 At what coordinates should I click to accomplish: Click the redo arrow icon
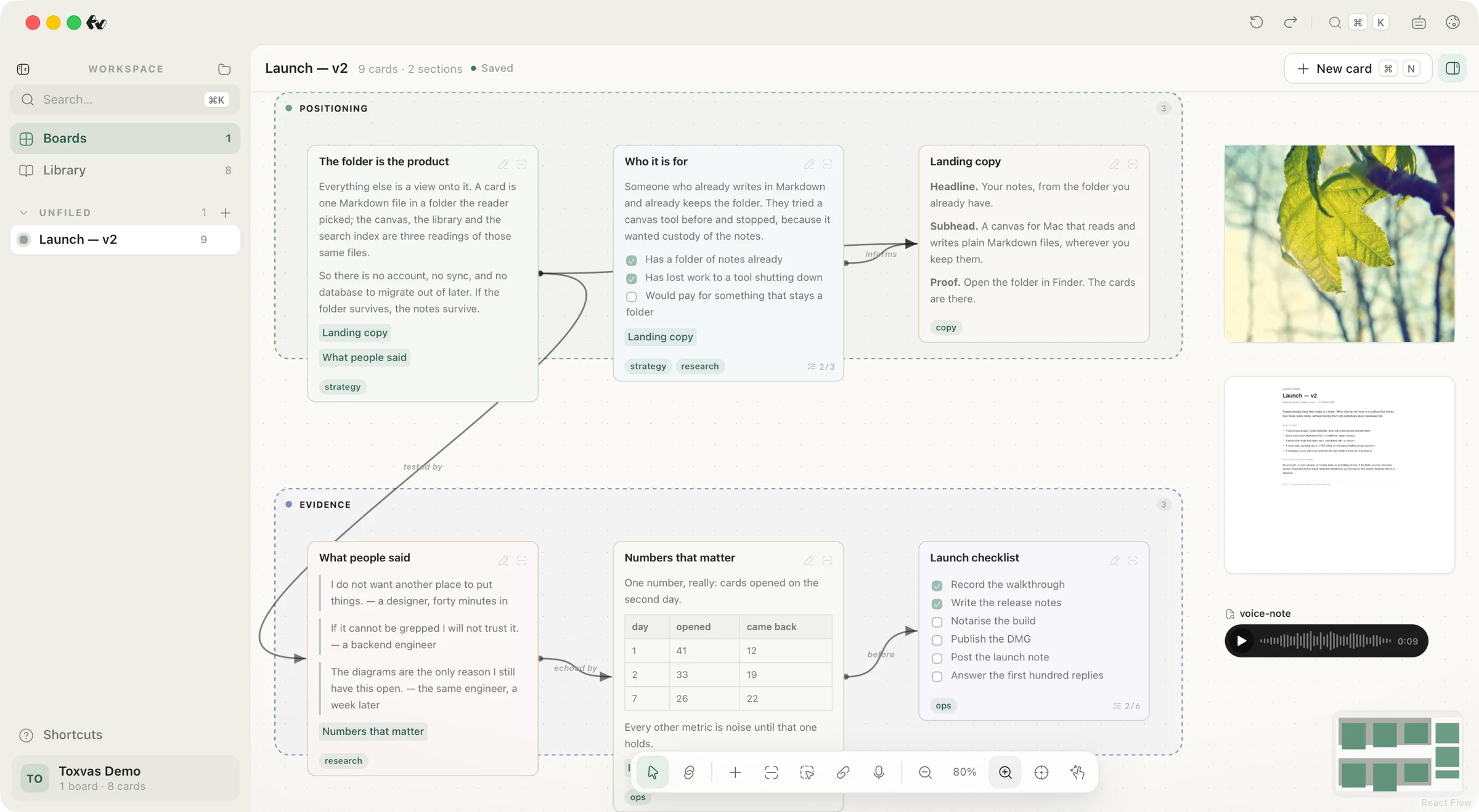click(1290, 23)
